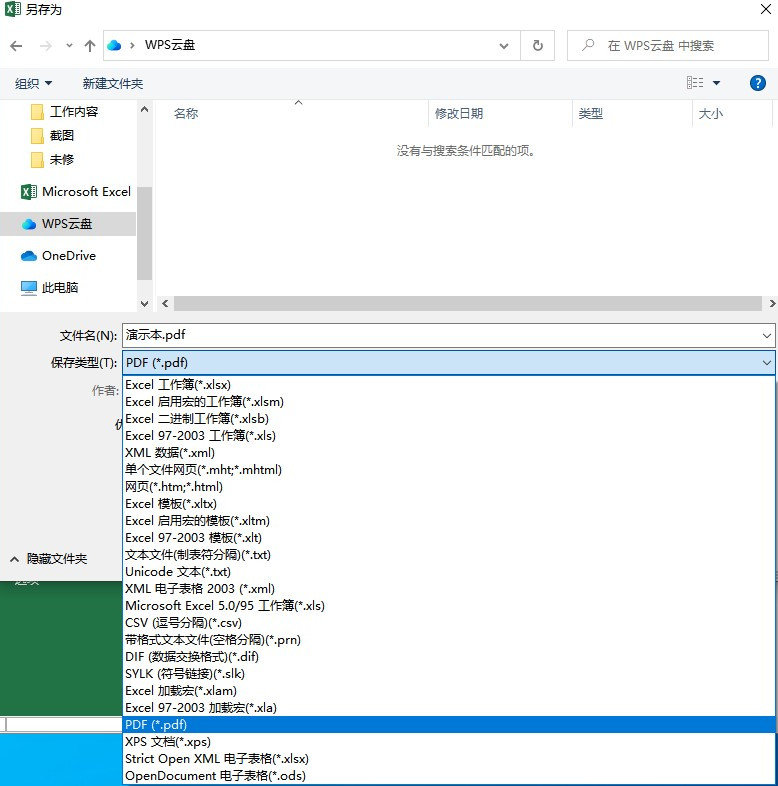This screenshot has height=786, width=778.
Task: Choose Excel 二进制工作簿(*.xlsb)
Action: click(x=449, y=419)
